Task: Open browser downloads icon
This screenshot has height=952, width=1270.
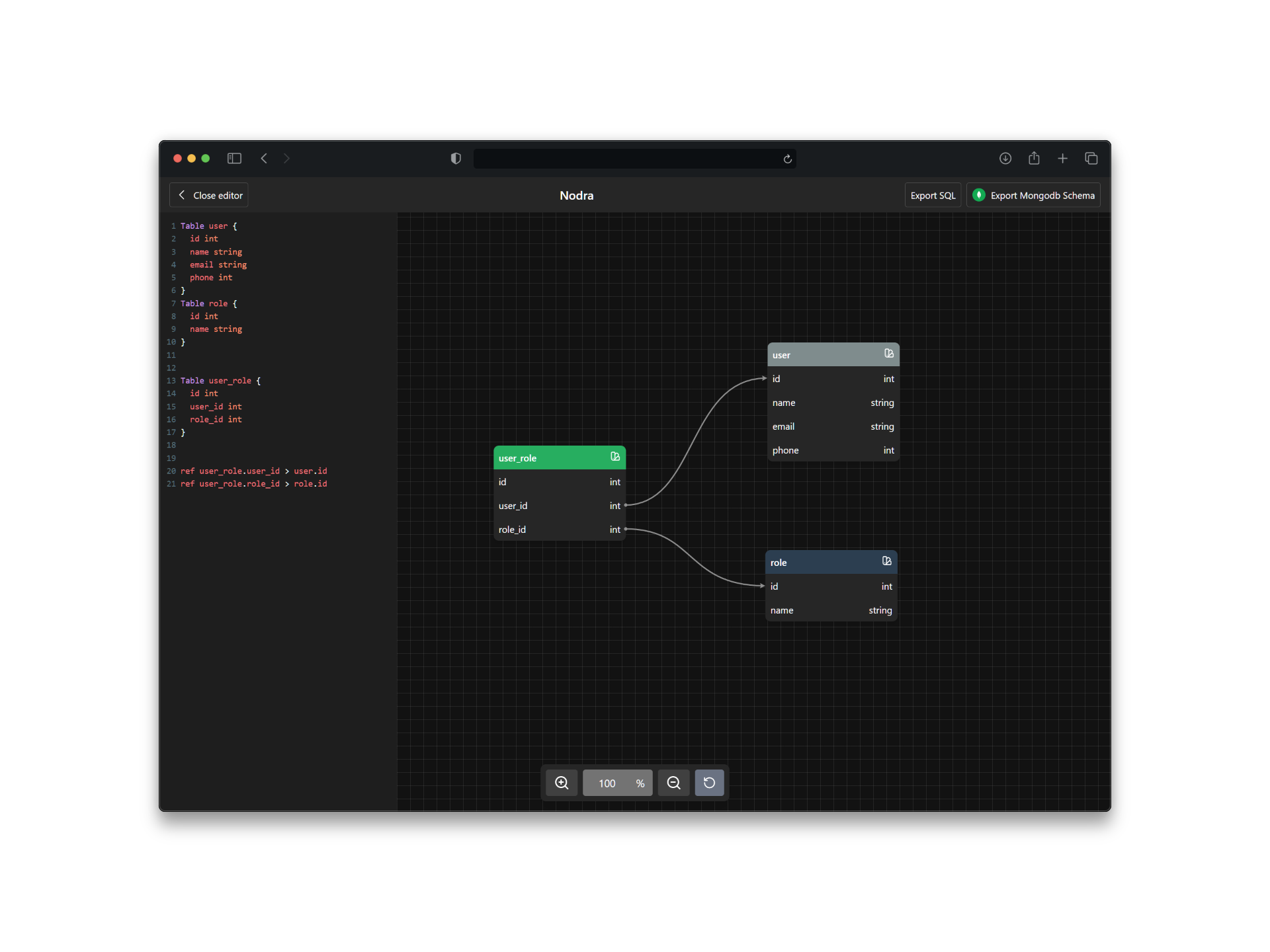Action: coord(1005,159)
